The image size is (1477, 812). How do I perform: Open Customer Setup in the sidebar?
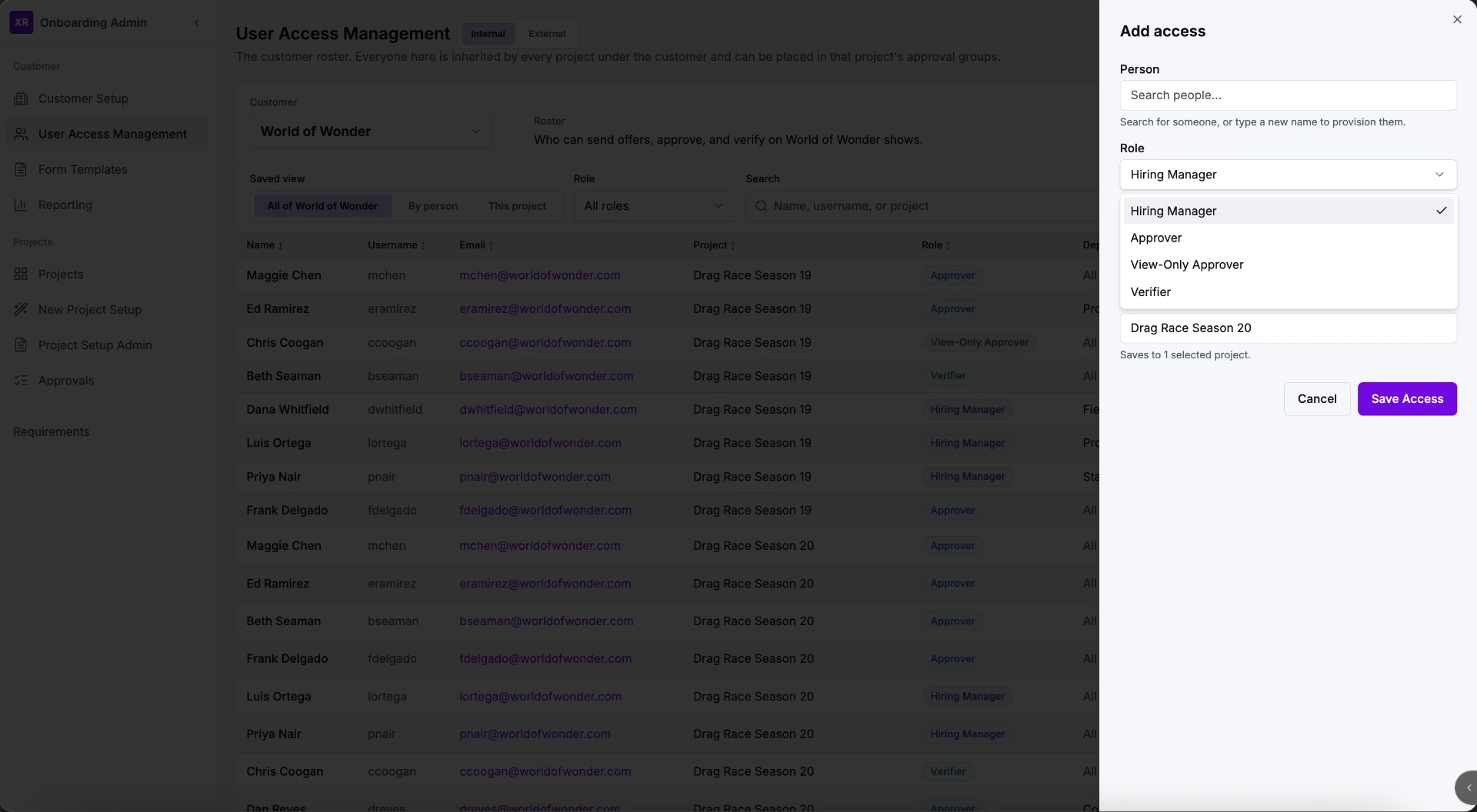point(106,98)
